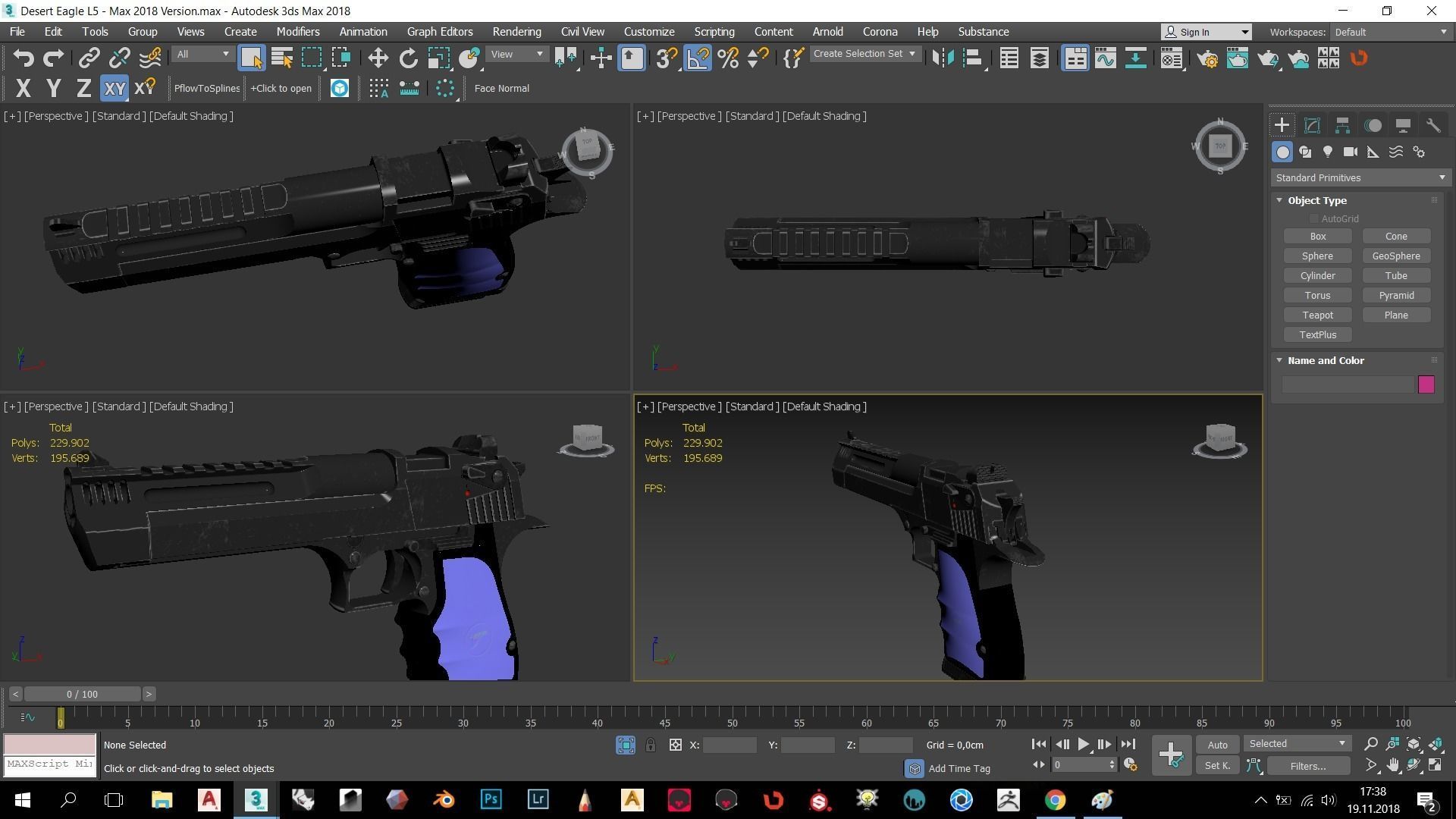This screenshot has width=1456, height=819.
Task: Click the Play Animation button
Action: point(1084,745)
